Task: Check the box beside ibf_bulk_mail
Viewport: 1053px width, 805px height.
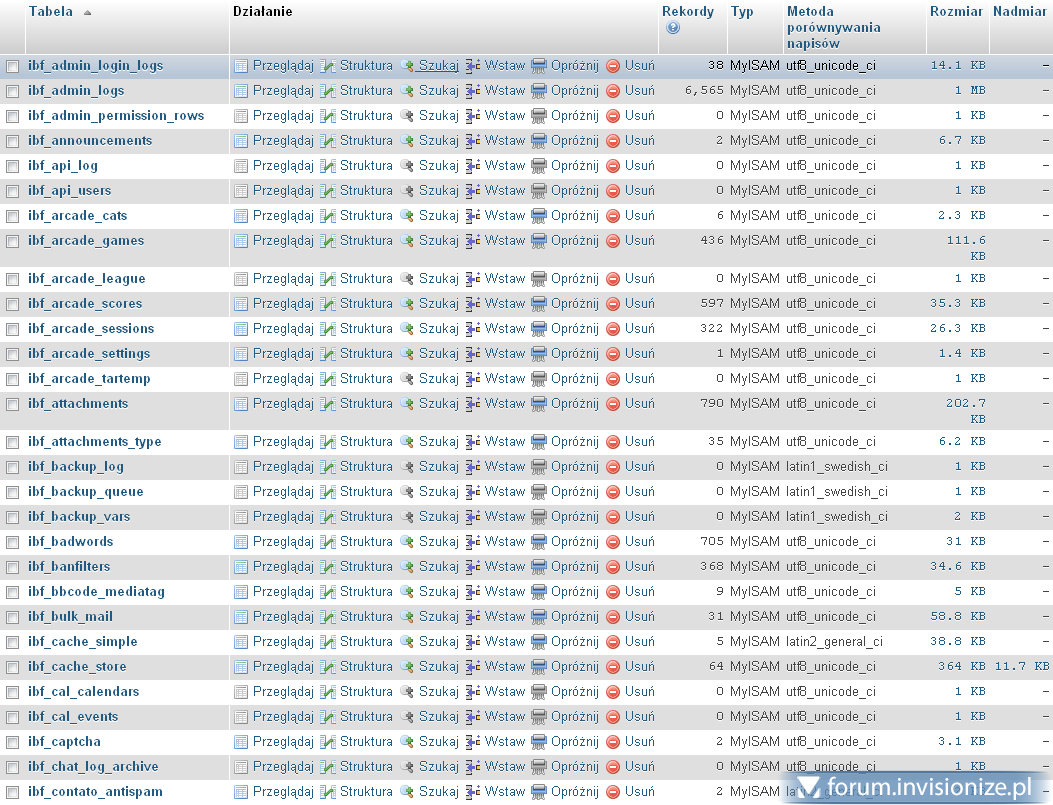Action: 13,618
